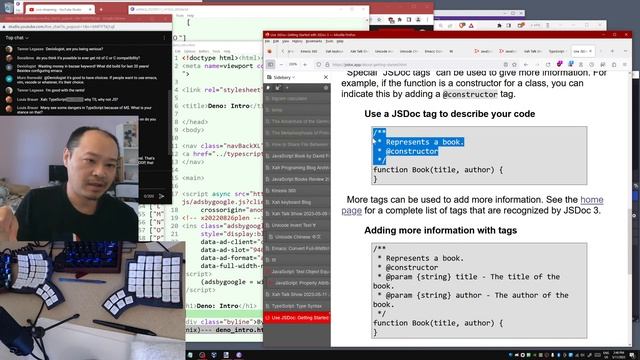Click the Firefox page vertical scrollbar
The image size is (640, 360).
point(631,208)
